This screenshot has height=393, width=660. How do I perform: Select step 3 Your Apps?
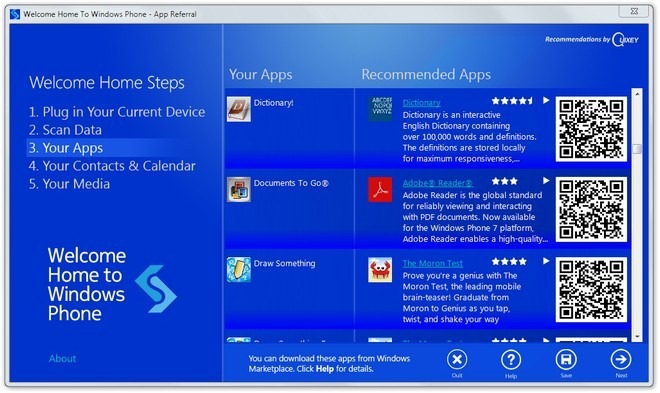click(x=66, y=148)
